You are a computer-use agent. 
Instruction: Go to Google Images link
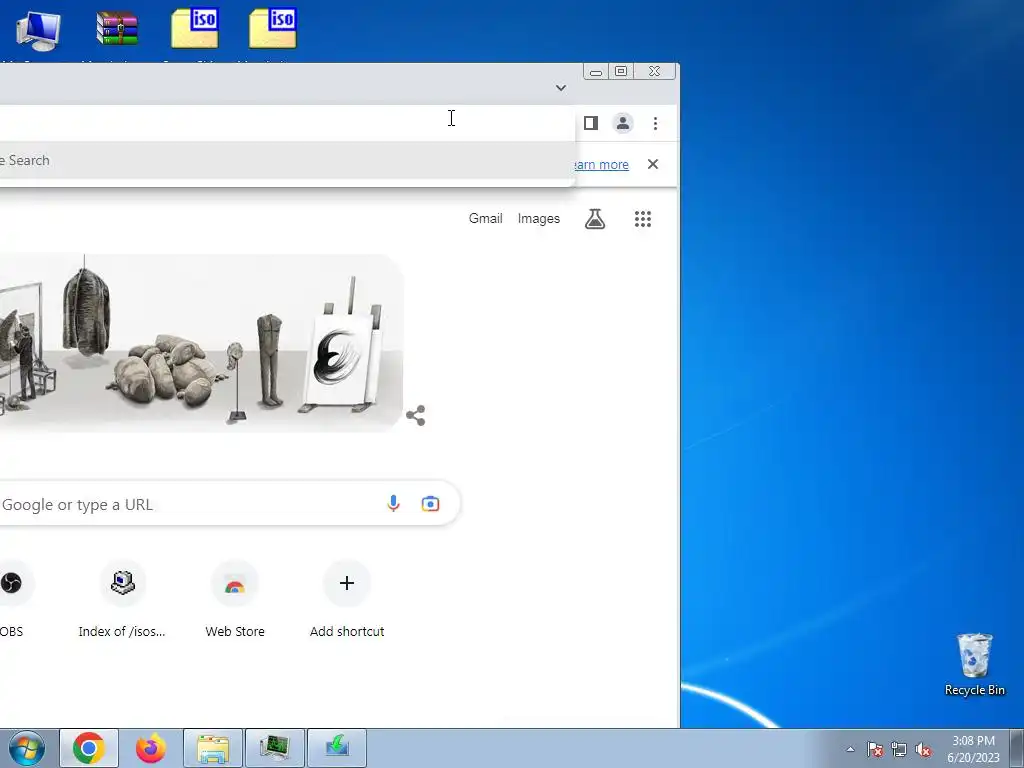coord(539,219)
